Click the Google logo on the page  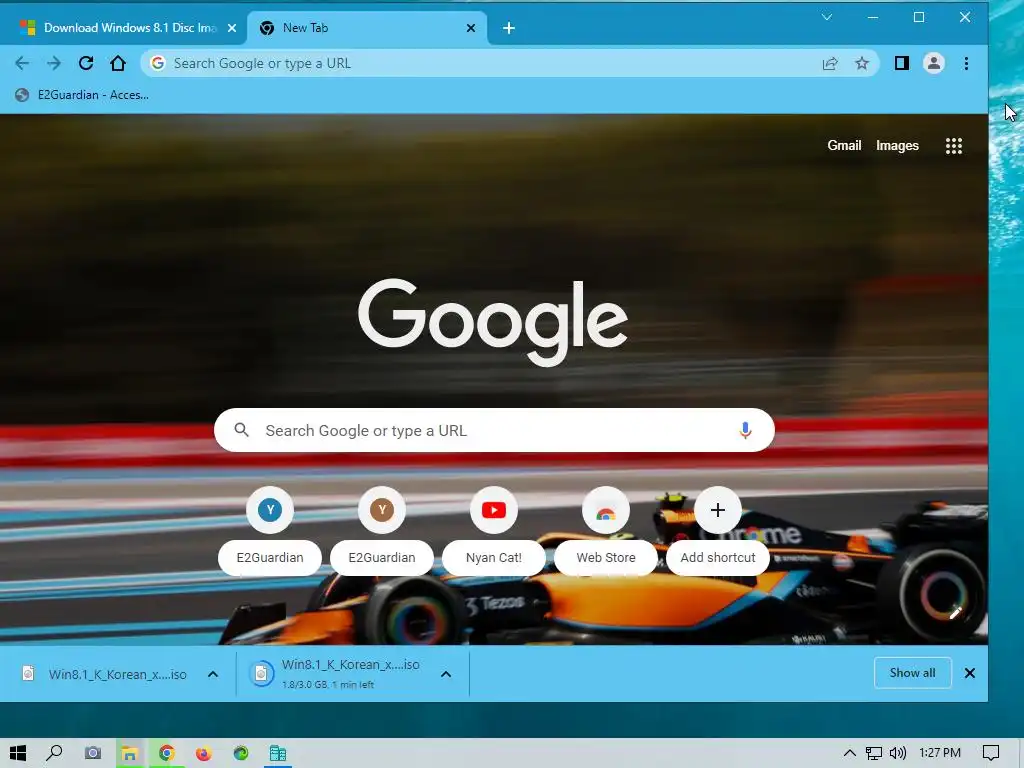click(493, 322)
